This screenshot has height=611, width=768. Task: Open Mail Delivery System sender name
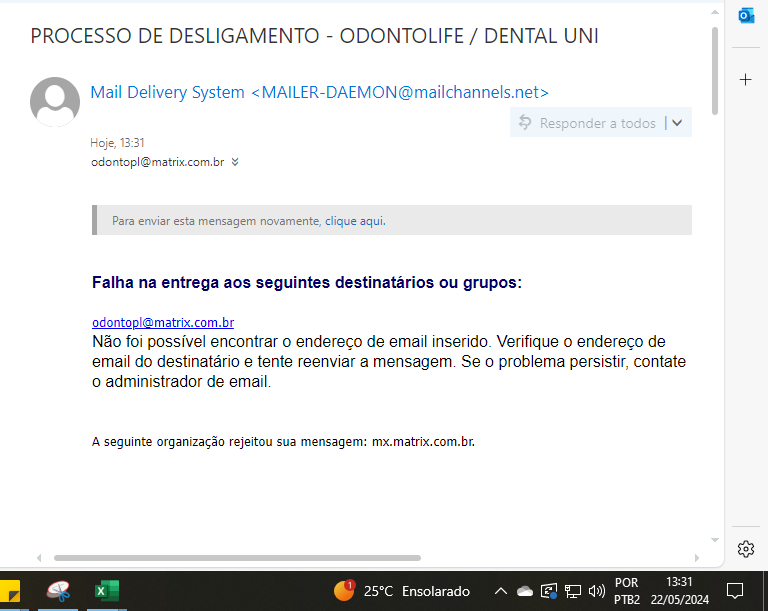(319, 92)
